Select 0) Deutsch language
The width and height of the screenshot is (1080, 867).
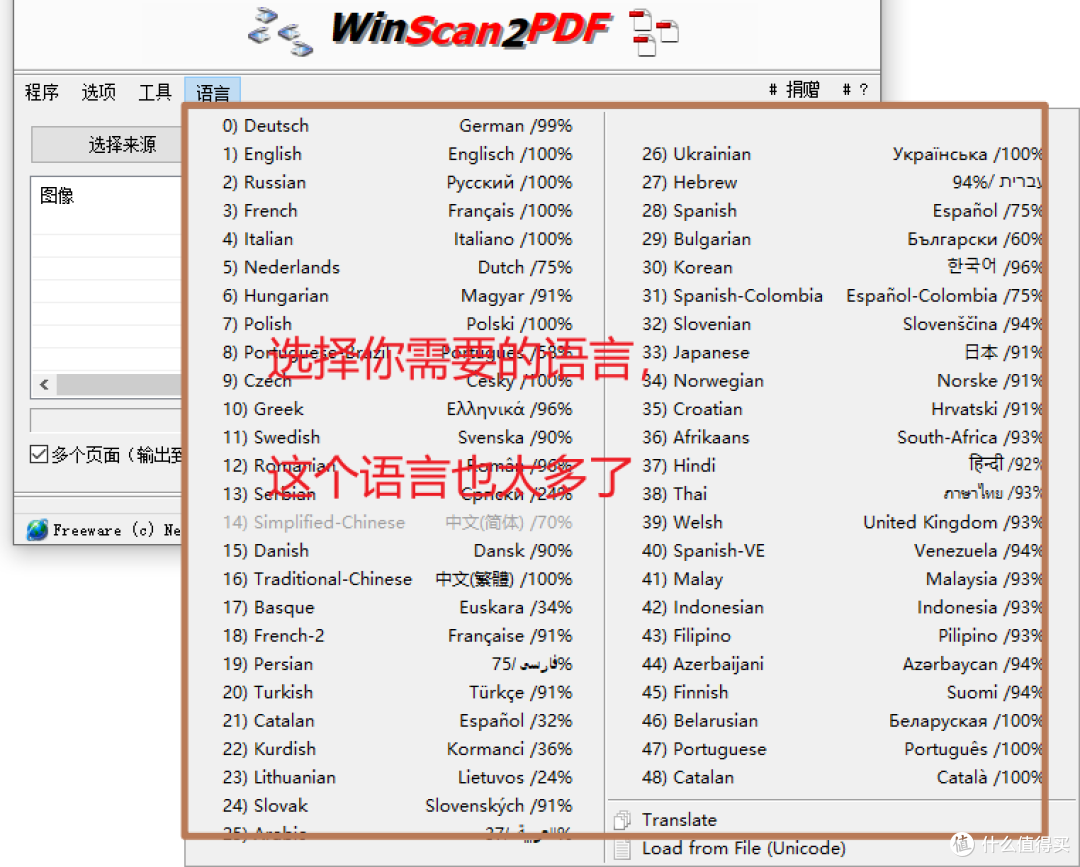point(397,125)
